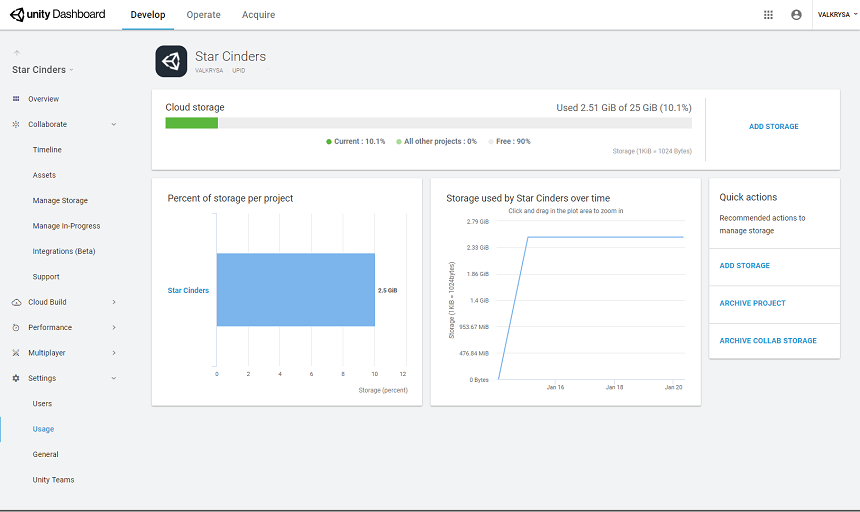This screenshot has height=512, width=860.
Task: Collapse the Collaborate section chevron
Action: (x=114, y=124)
